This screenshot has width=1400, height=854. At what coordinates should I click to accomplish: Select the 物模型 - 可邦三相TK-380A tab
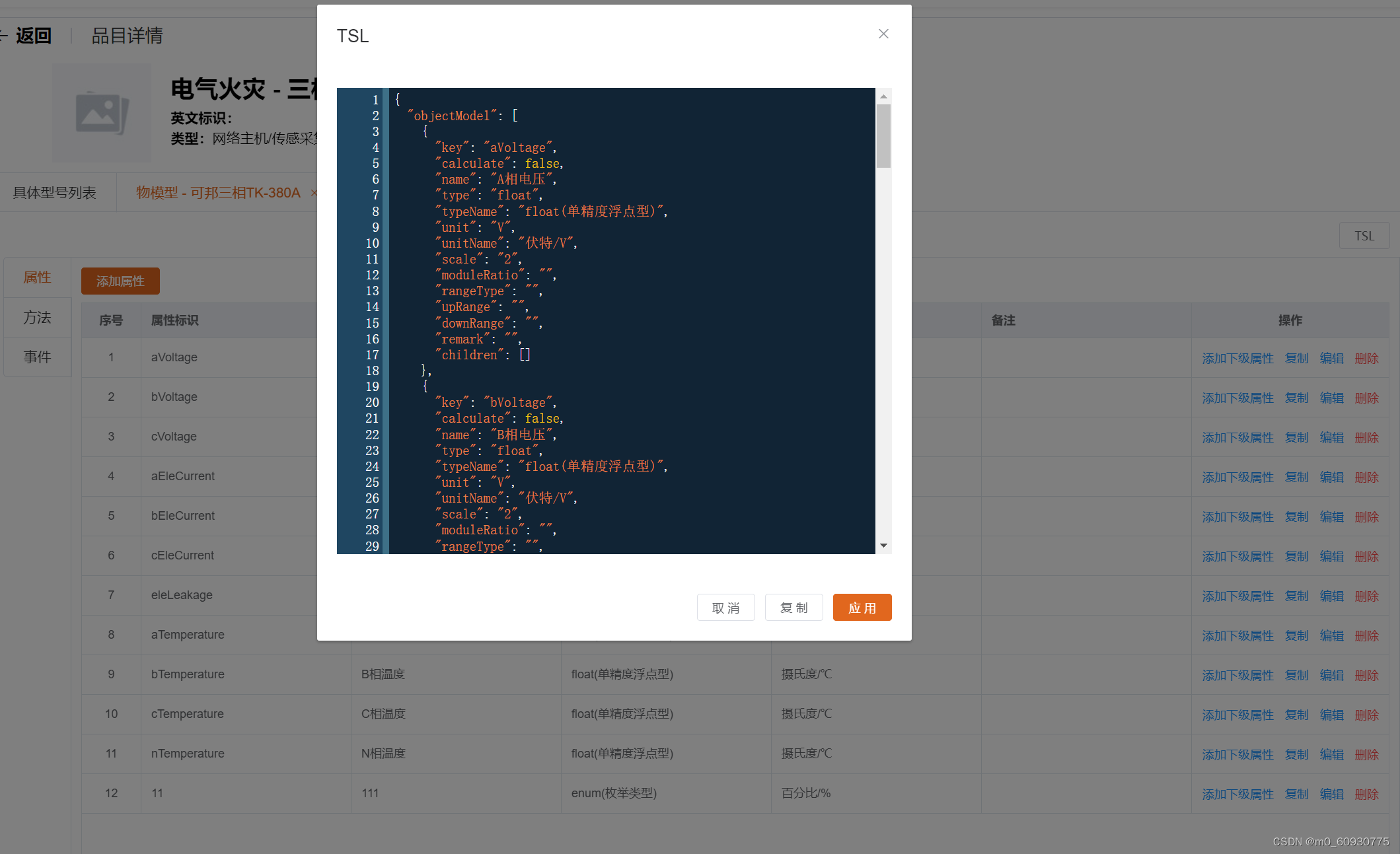[x=218, y=193]
